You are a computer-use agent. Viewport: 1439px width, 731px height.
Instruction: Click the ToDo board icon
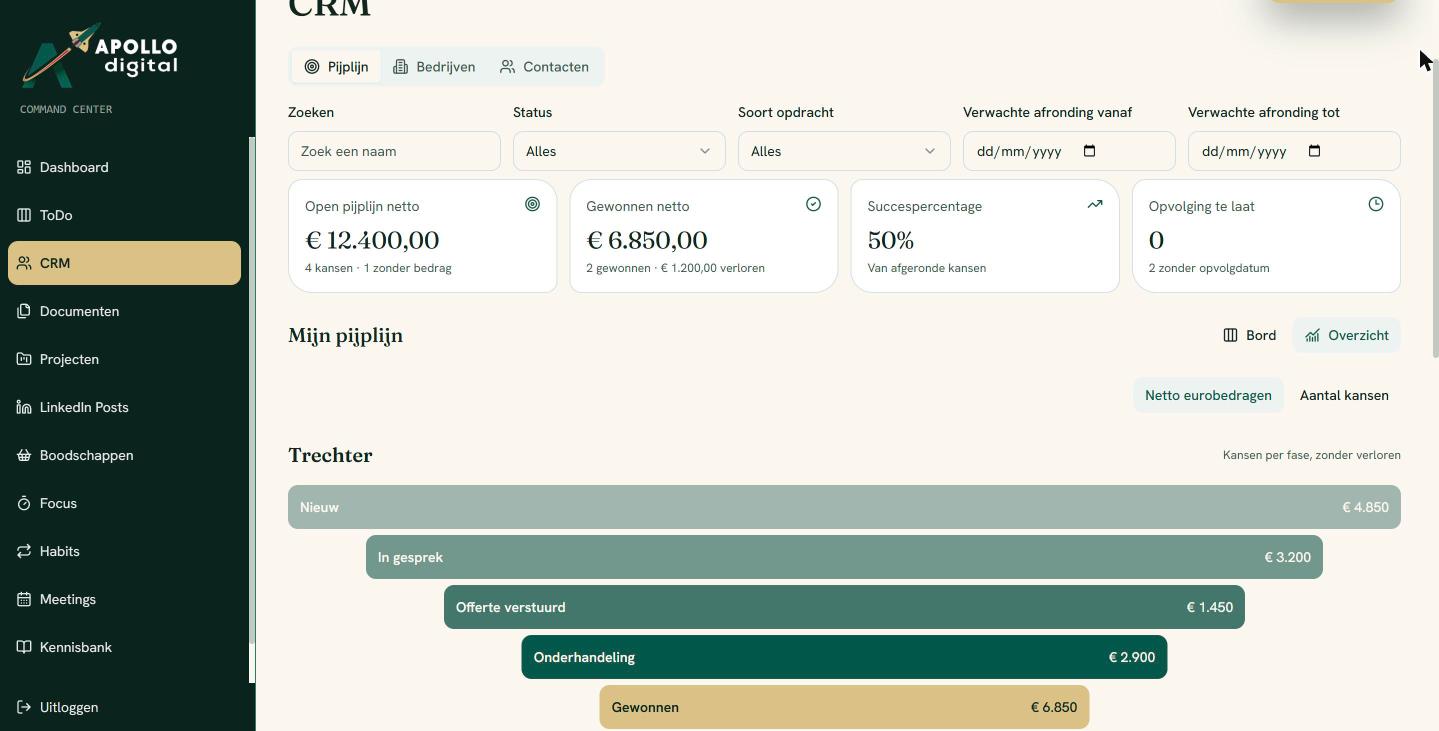[x=24, y=215]
